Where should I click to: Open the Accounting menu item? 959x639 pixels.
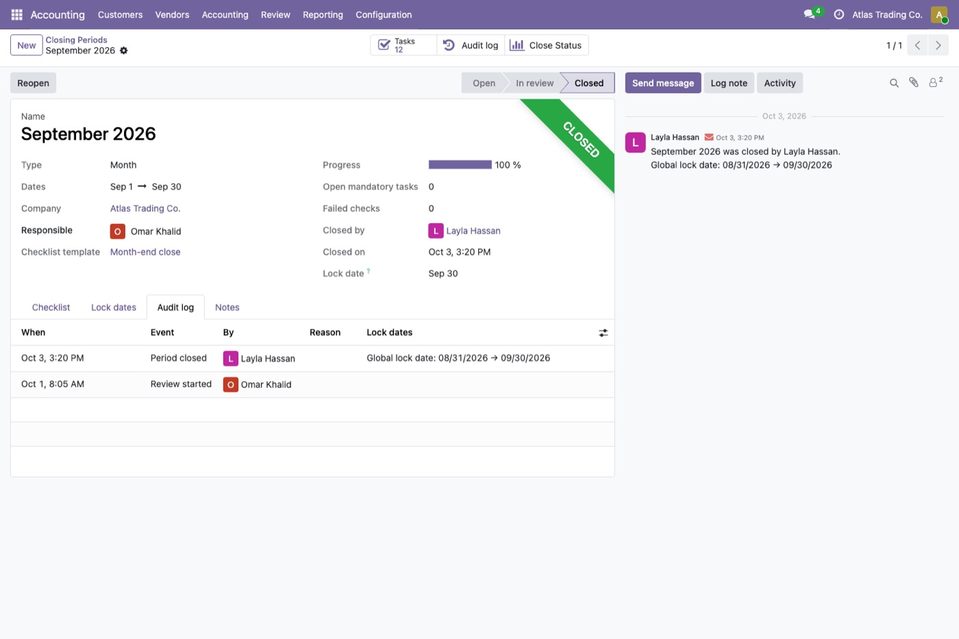coord(225,15)
